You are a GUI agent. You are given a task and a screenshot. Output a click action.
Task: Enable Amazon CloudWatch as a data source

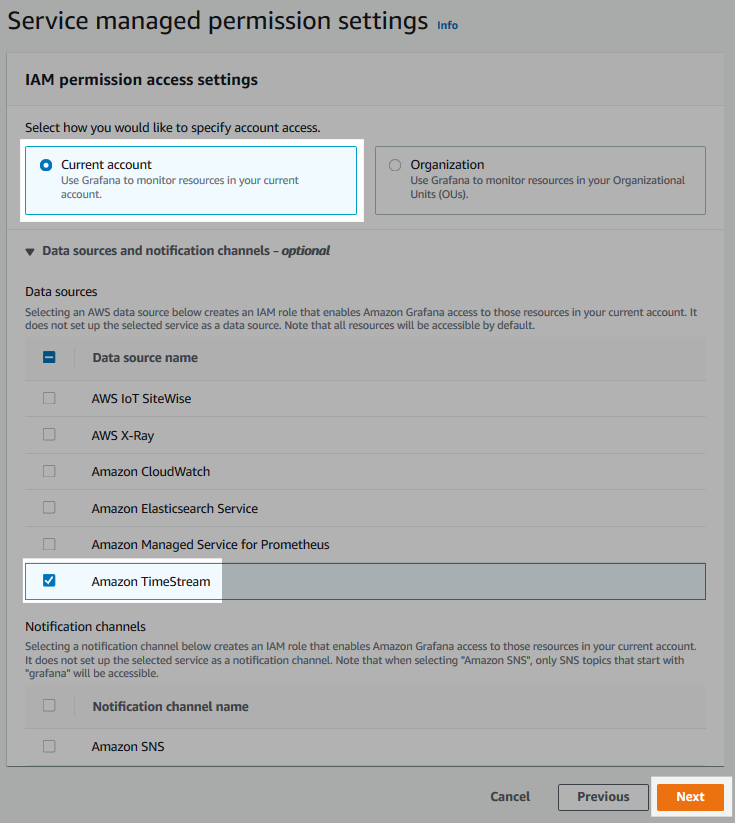49,471
